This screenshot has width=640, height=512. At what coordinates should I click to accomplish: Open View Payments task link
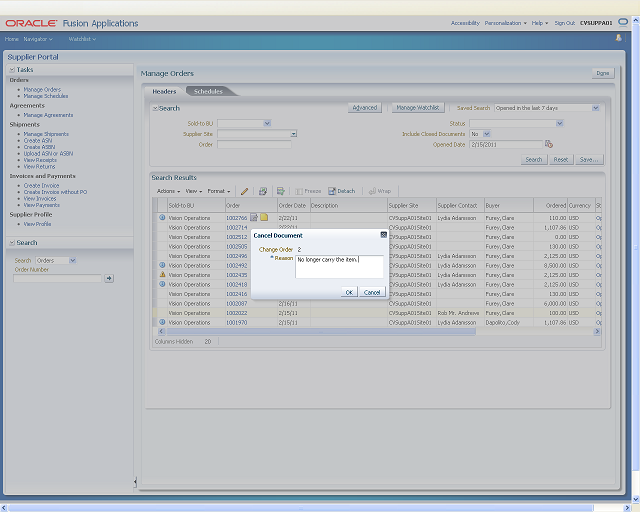(42, 205)
